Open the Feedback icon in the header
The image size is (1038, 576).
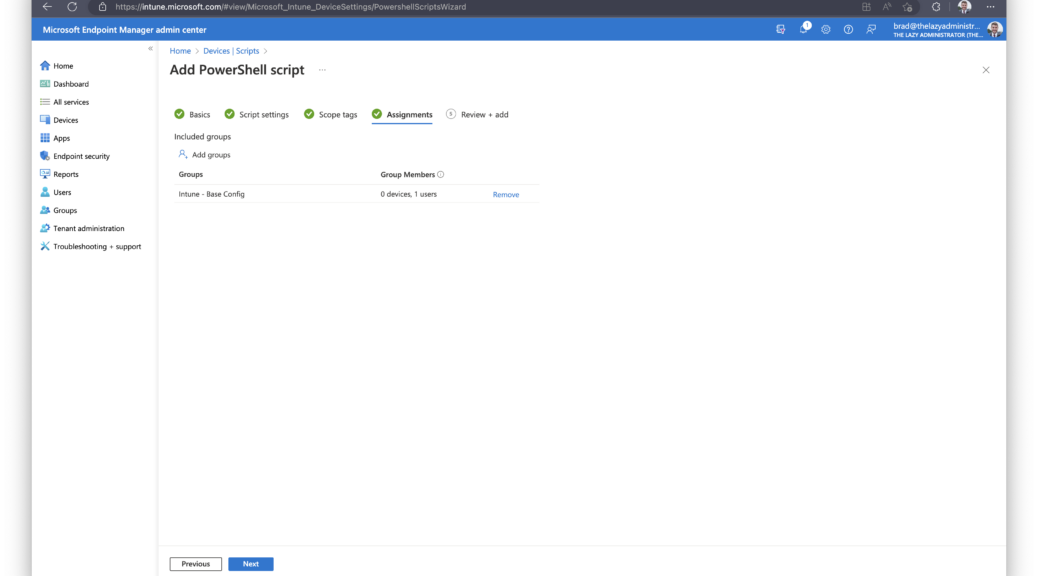point(871,30)
